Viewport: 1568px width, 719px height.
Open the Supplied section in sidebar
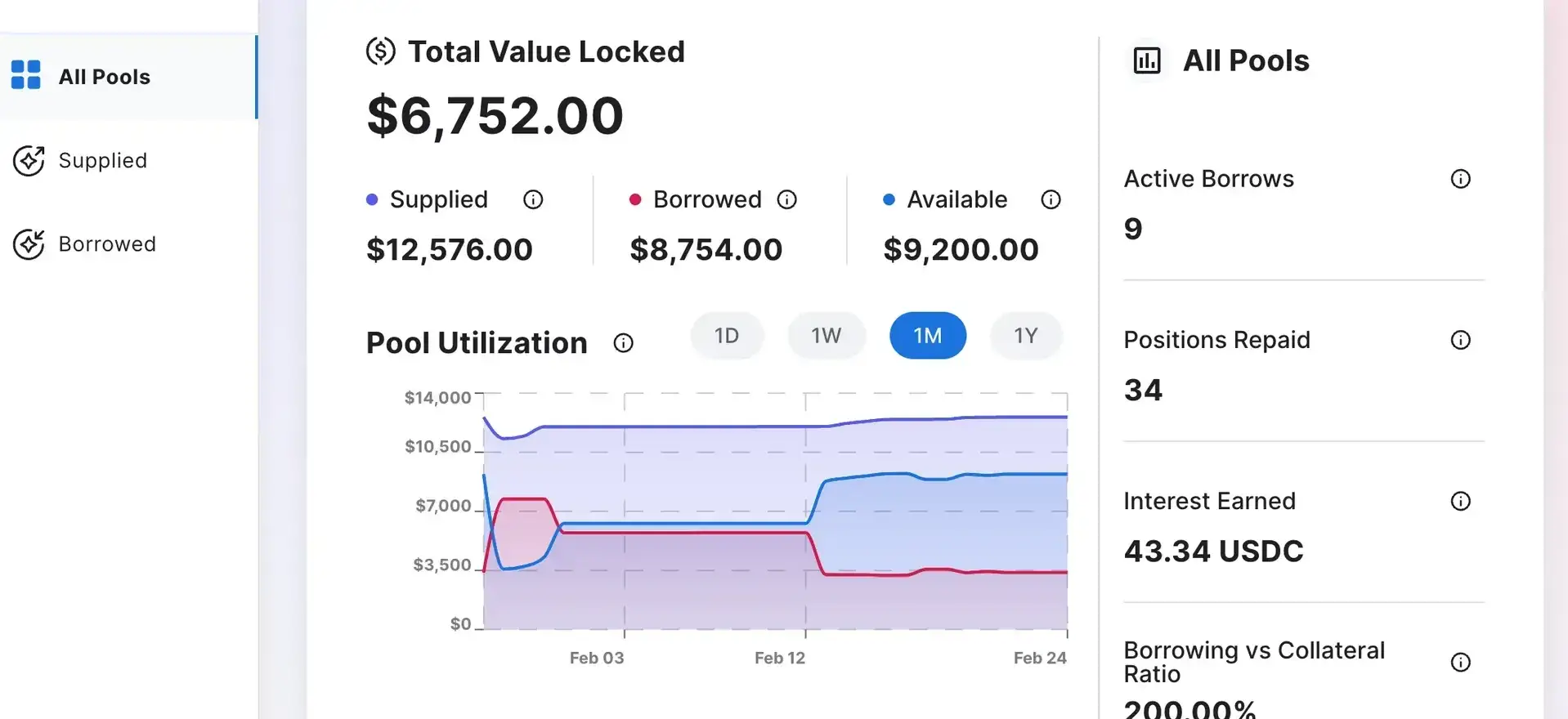(x=103, y=160)
